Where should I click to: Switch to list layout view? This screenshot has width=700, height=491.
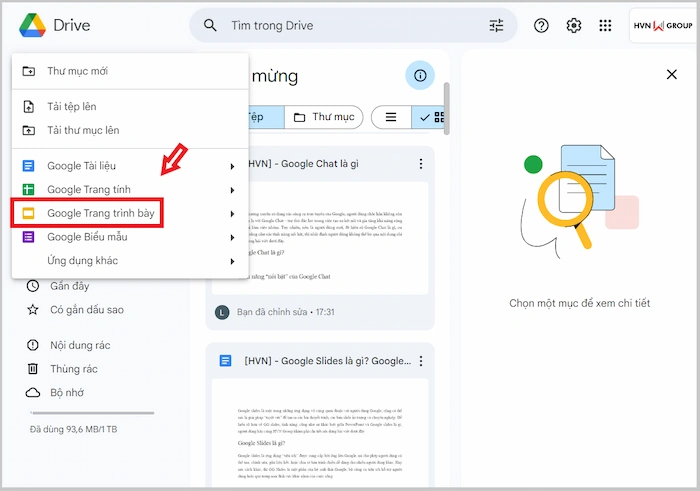[x=391, y=117]
